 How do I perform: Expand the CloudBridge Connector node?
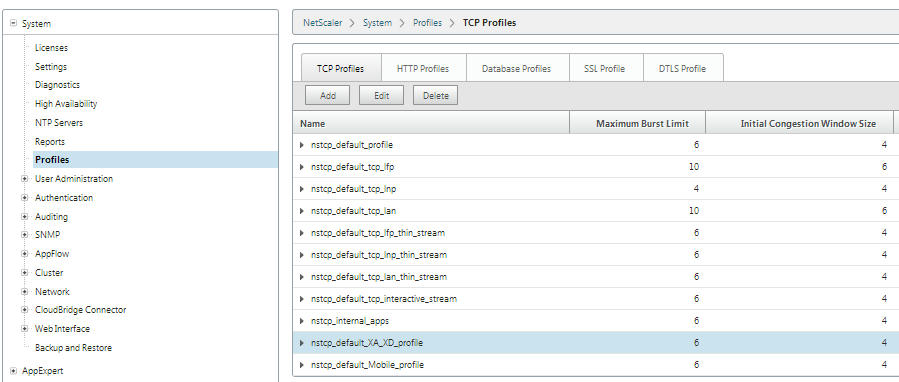pos(25,310)
